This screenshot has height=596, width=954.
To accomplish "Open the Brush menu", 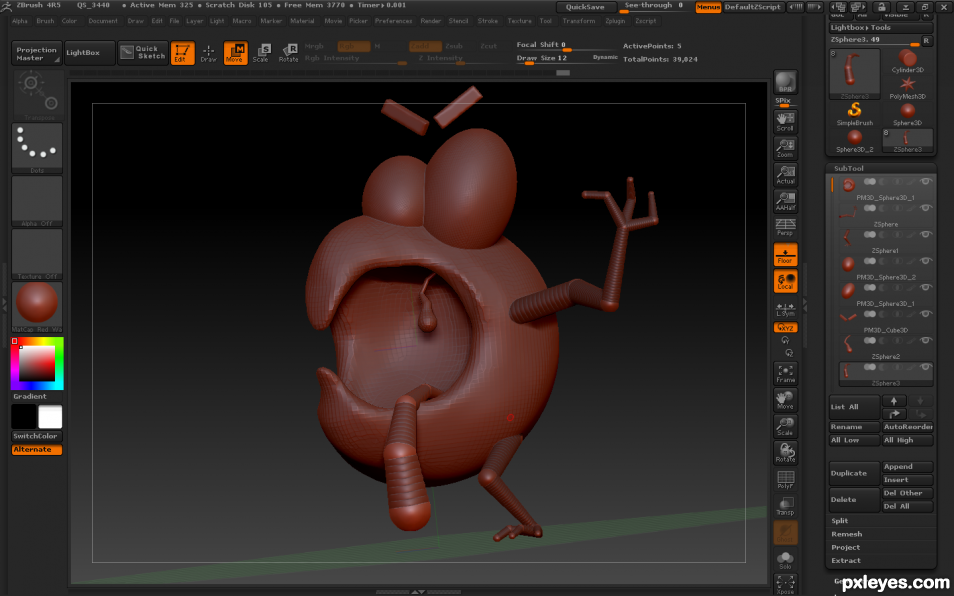I will click(x=45, y=21).
